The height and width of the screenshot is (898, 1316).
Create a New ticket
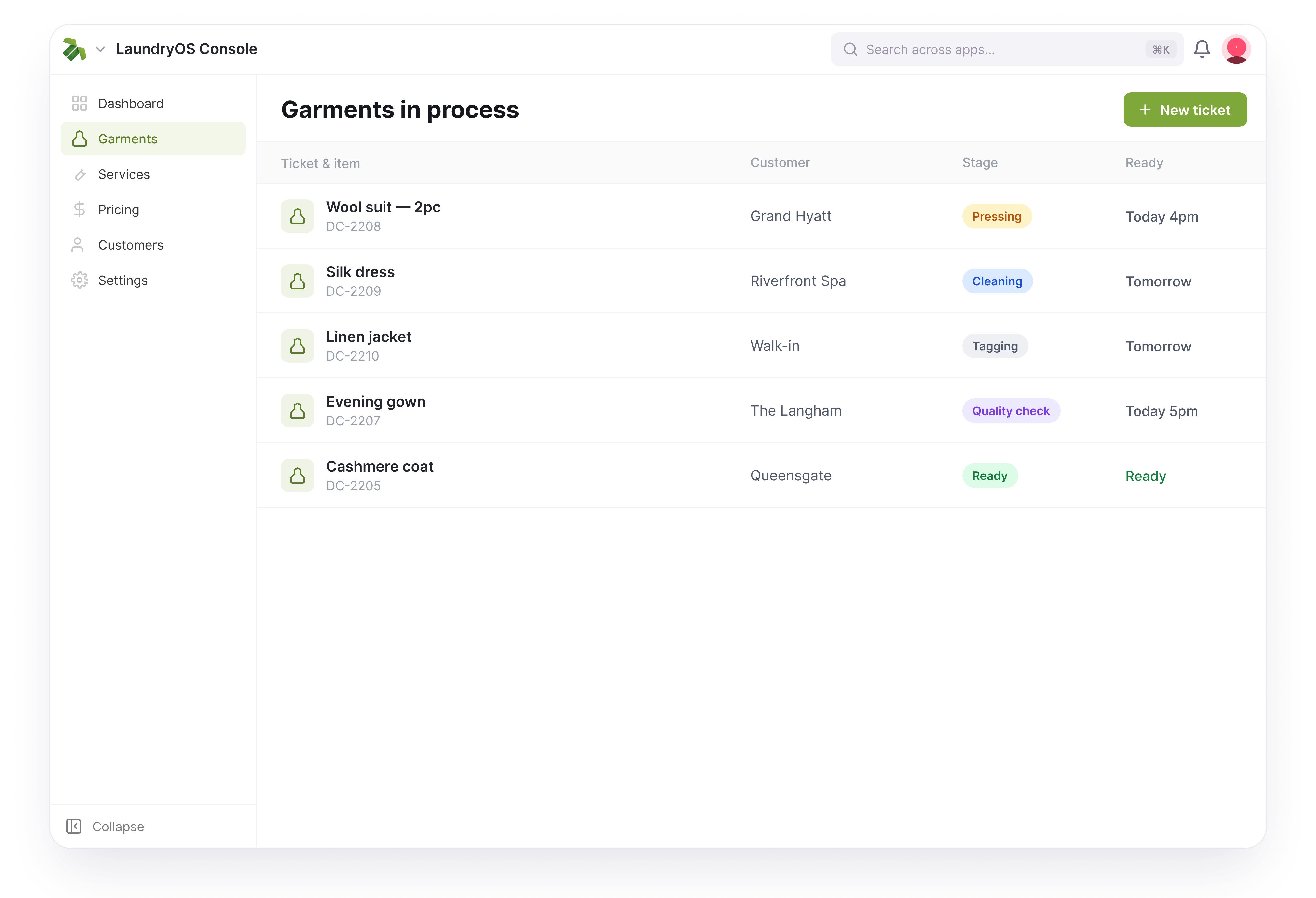(1185, 109)
